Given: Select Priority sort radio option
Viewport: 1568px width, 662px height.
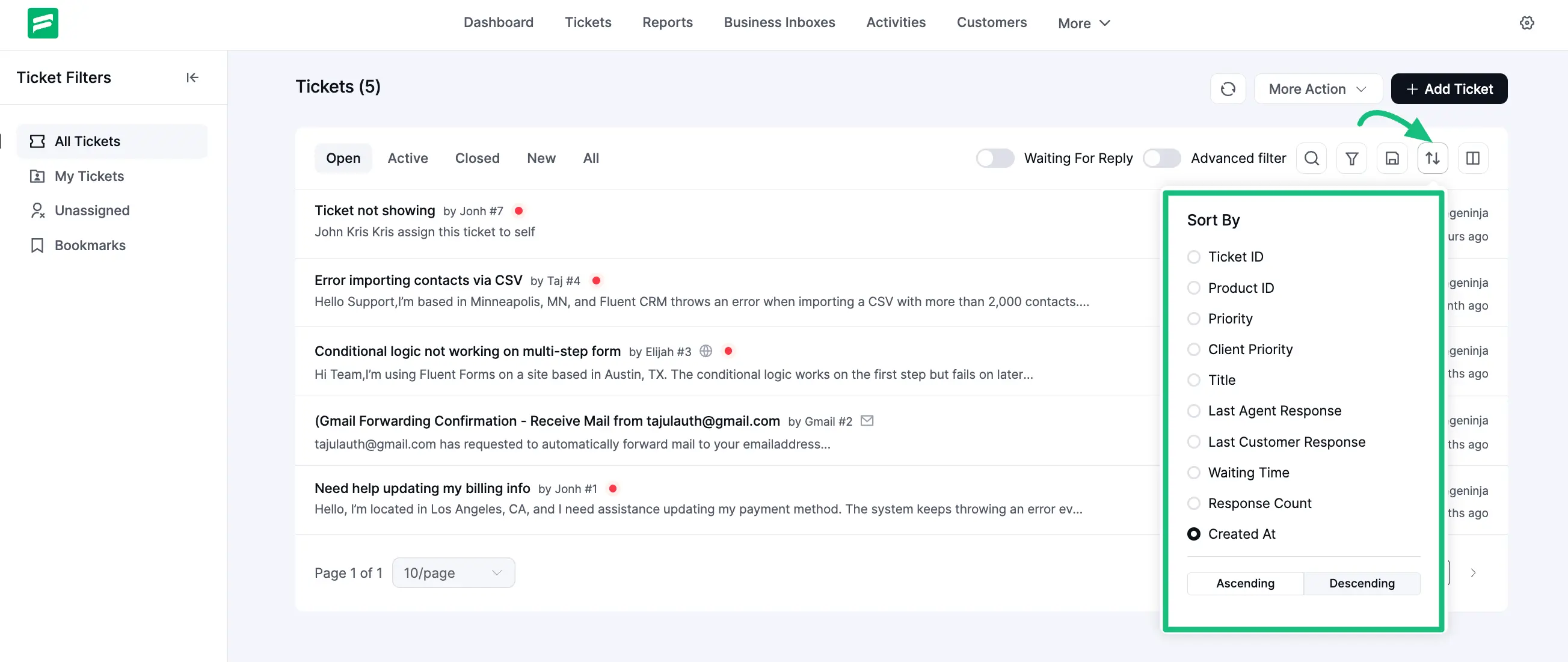Looking at the screenshot, I should pyautogui.click(x=1194, y=319).
